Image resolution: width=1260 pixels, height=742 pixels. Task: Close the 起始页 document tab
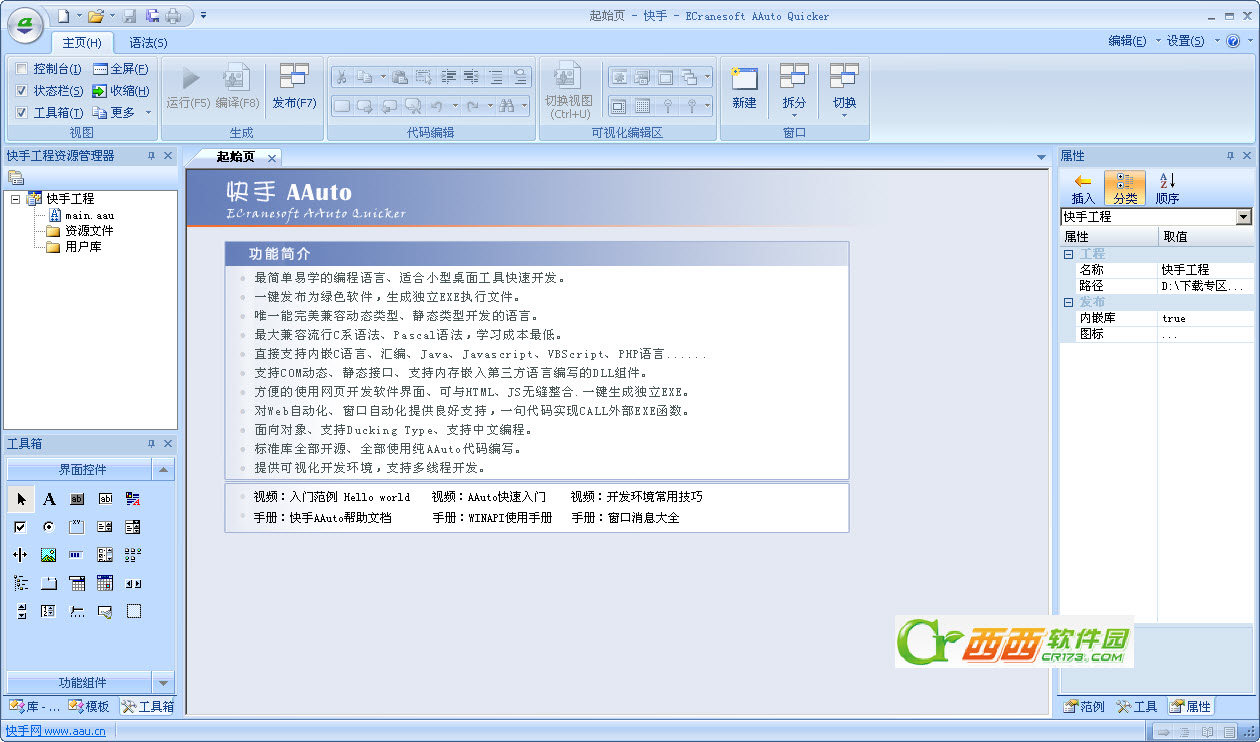tap(271, 158)
